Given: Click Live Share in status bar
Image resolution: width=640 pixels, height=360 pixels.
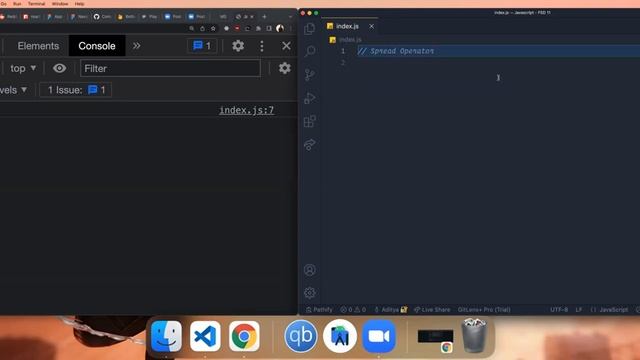Looking at the screenshot, I should [x=432, y=310].
